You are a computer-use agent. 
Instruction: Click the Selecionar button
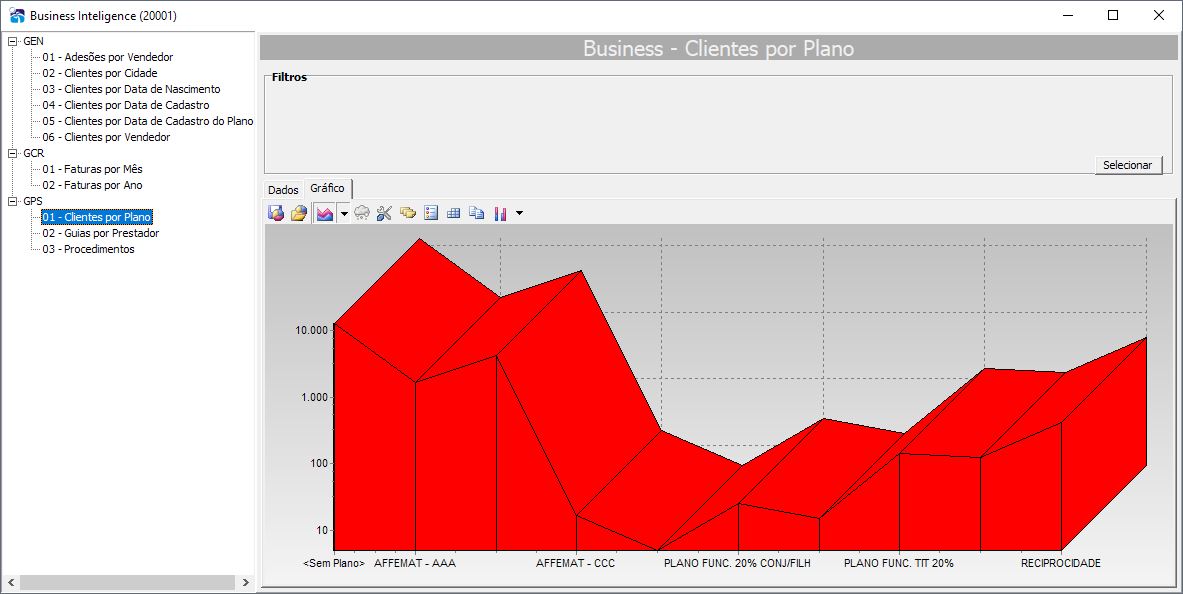pos(1128,165)
